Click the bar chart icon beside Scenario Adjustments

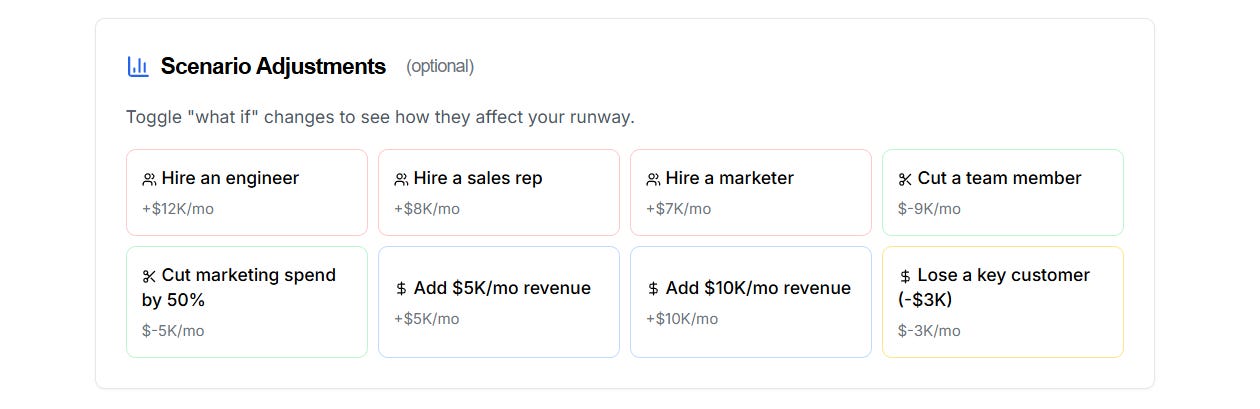coord(138,66)
